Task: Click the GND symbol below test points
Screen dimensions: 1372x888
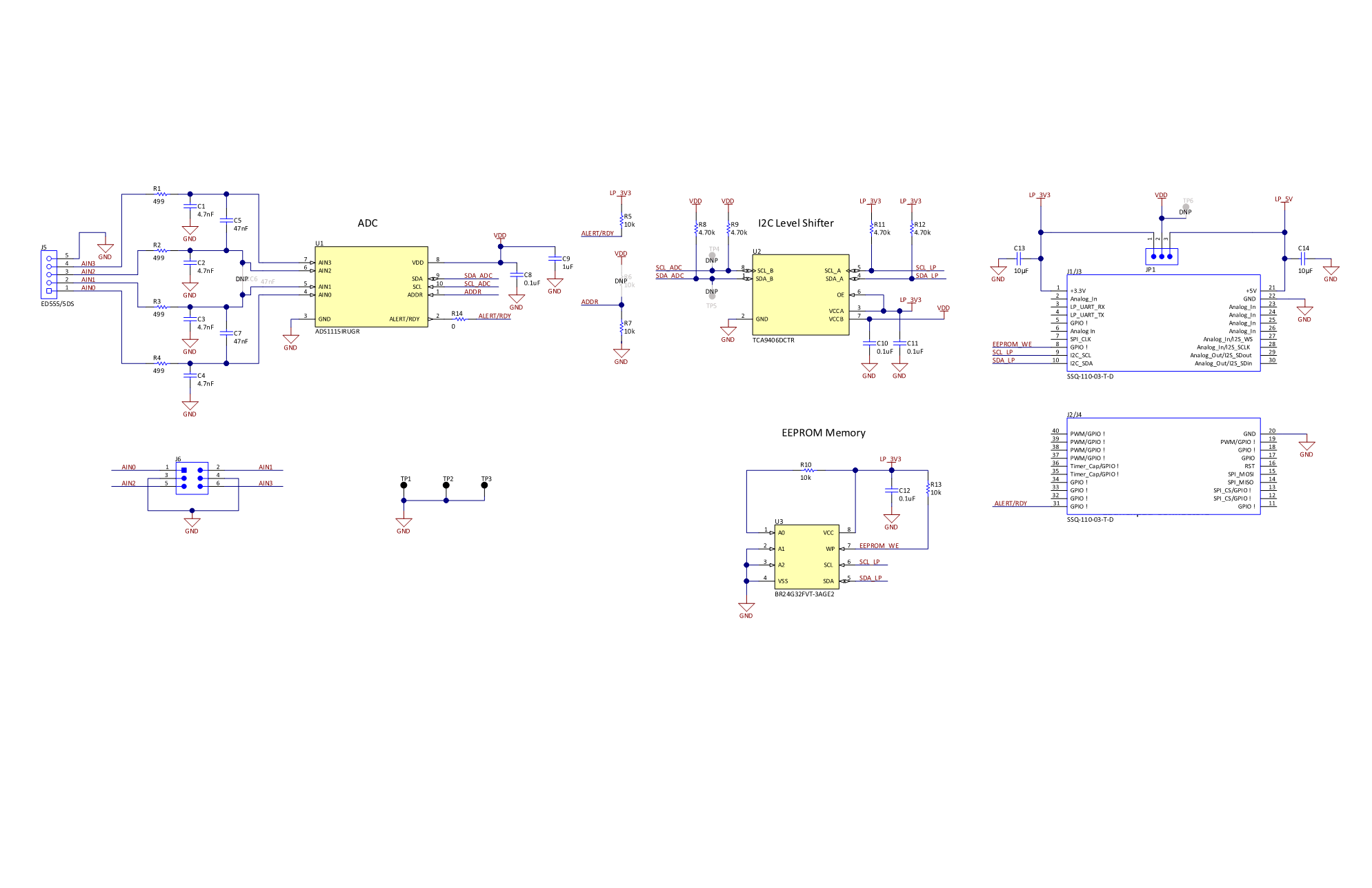Action: 404,523
